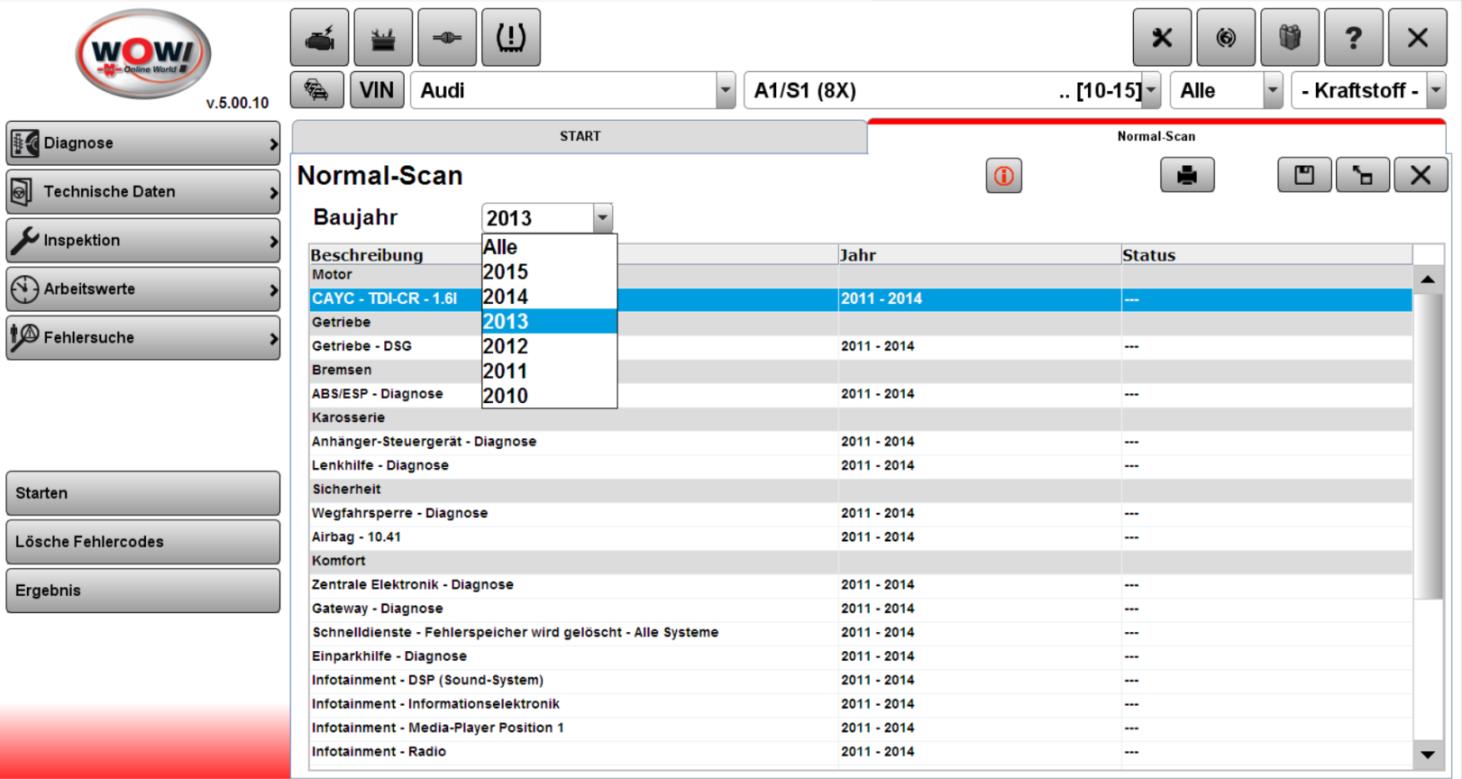Viewport: 1462px width, 779px height.
Task: Click the Beschreibung column header
Action: [573, 255]
